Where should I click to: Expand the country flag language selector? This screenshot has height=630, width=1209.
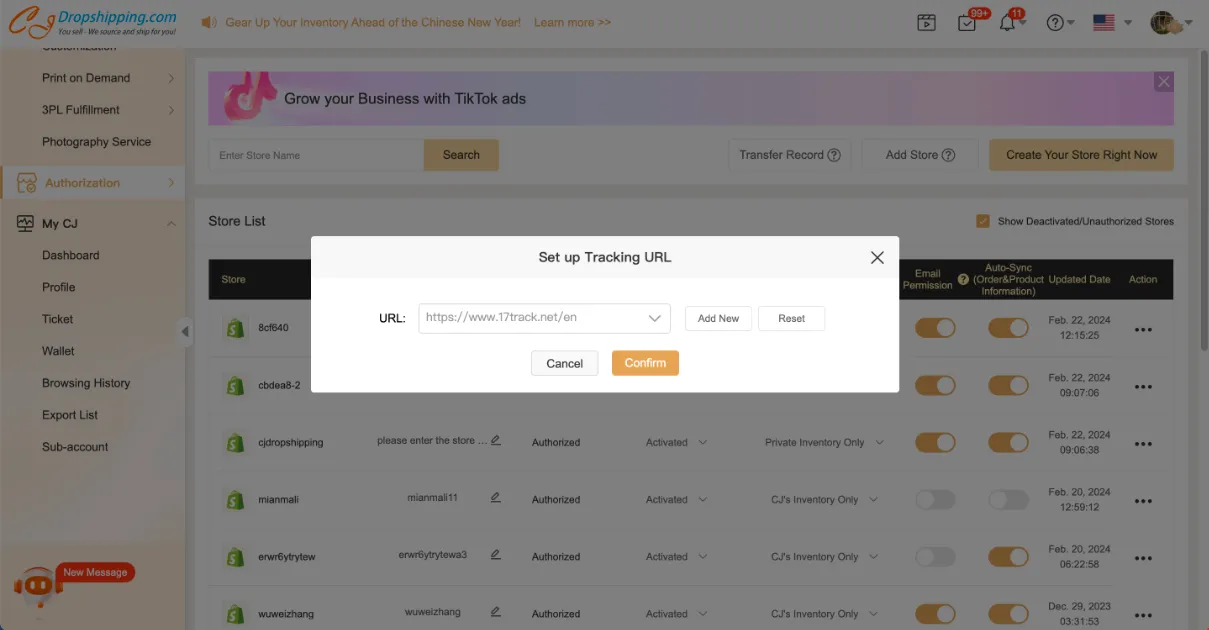click(x=1112, y=23)
